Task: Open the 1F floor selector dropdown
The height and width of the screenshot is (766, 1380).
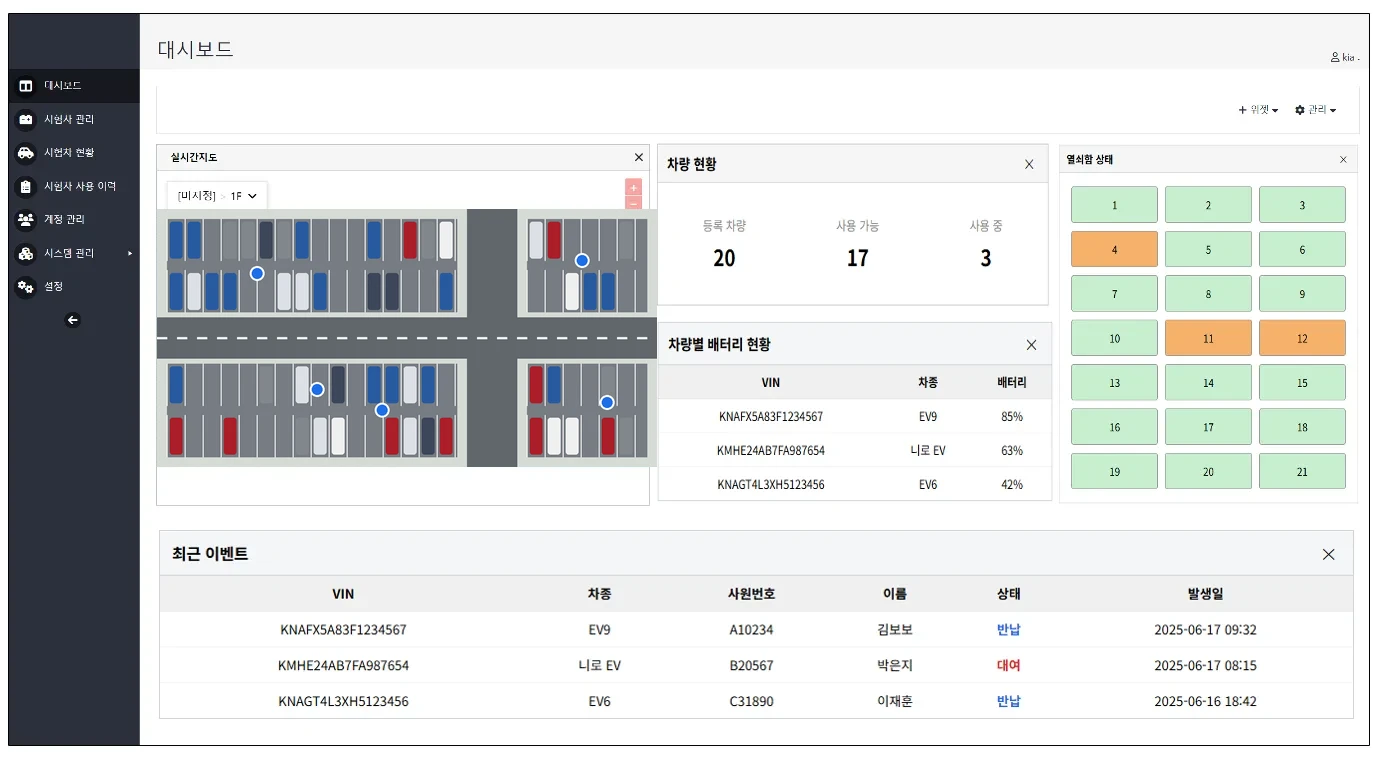Action: tap(217, 196)
